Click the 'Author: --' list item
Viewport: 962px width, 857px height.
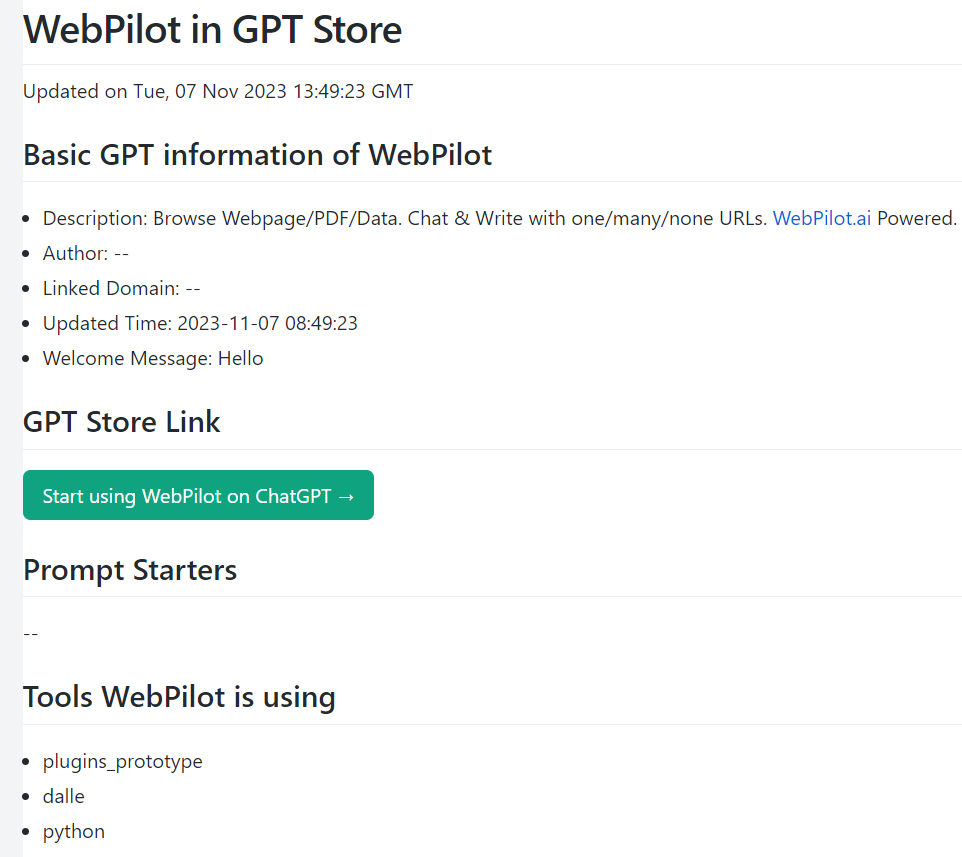click(86, 254)
